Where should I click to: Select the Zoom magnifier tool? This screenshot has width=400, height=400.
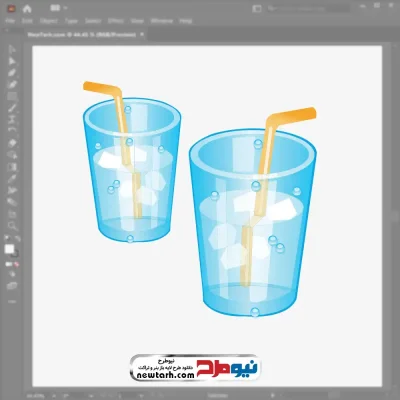pos(12,226)
